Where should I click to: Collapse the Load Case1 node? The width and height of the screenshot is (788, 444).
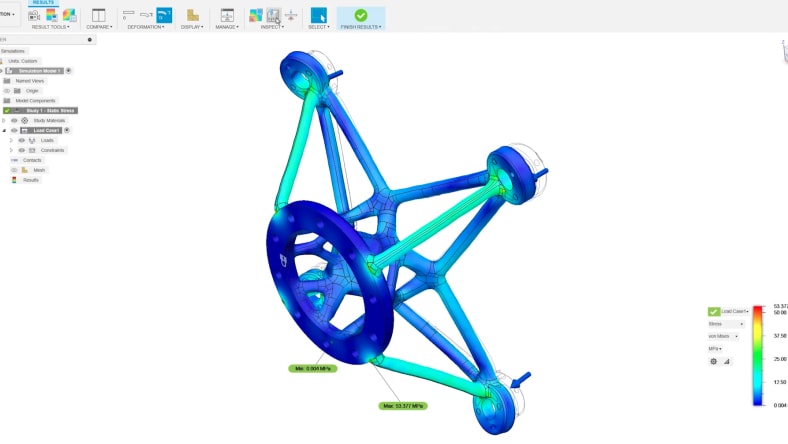coord(4,130)
